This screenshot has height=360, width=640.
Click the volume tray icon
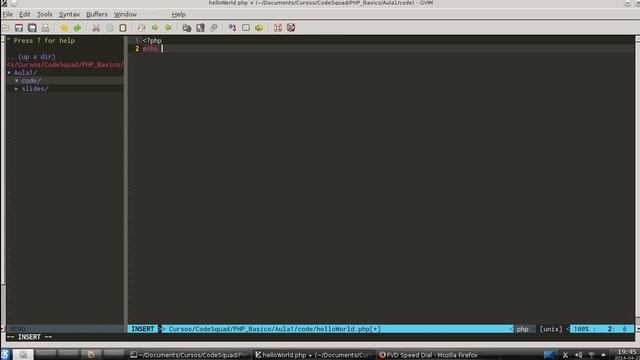coord(578,355)
